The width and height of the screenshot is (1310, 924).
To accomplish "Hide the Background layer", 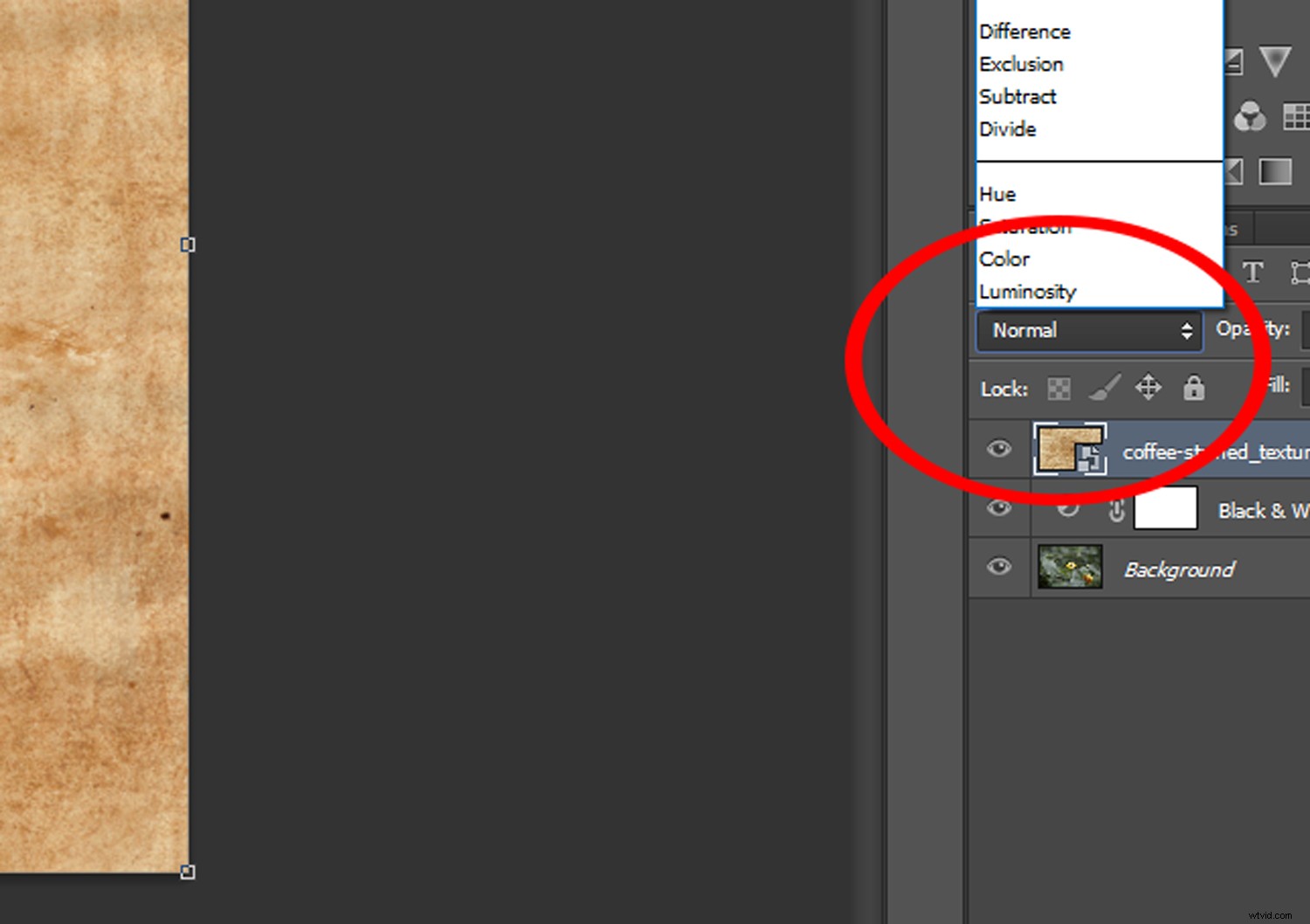I will (x=998, y=567).
